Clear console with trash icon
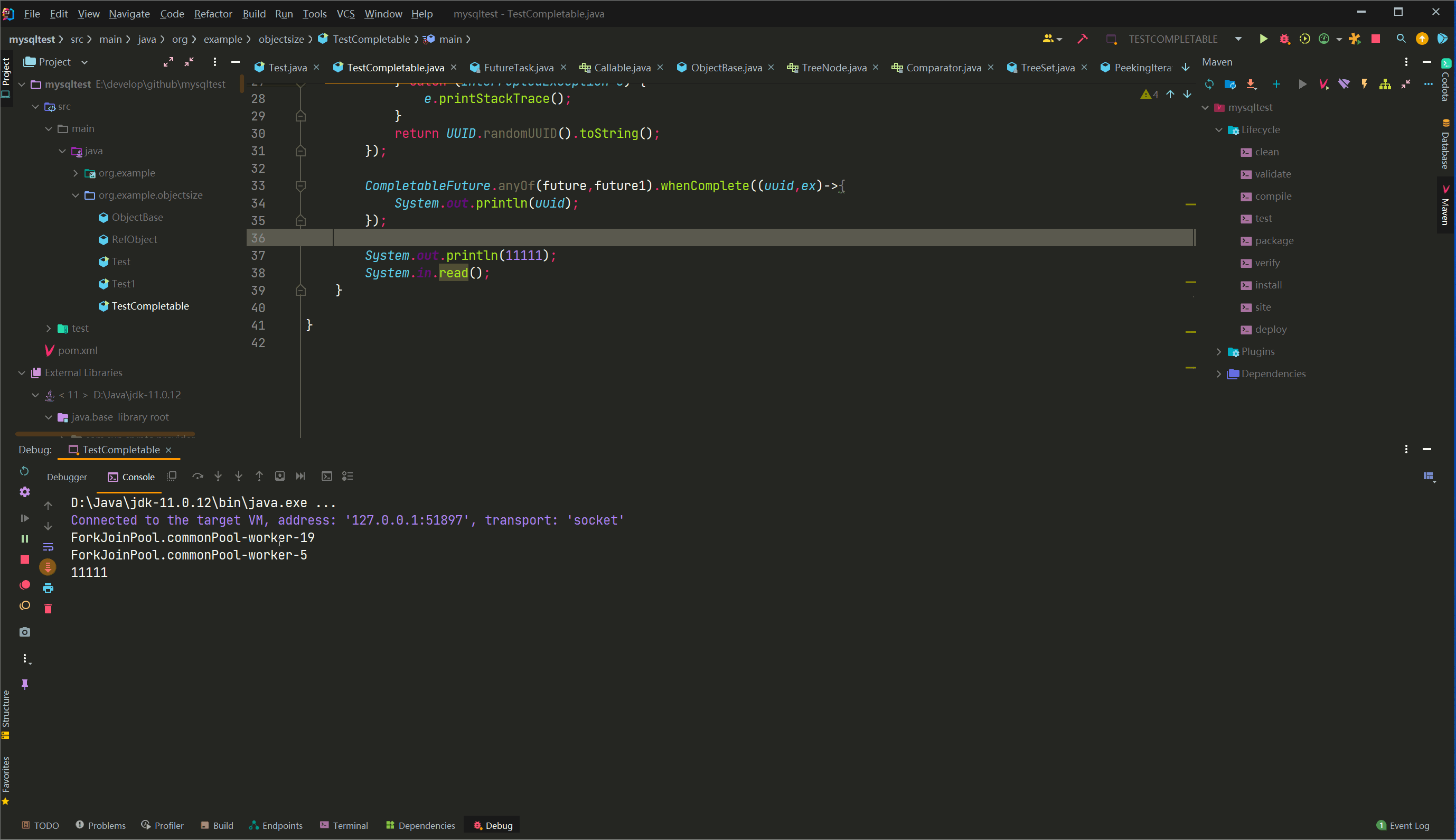The image size is (1456, 840). click(x=48, y=609)
